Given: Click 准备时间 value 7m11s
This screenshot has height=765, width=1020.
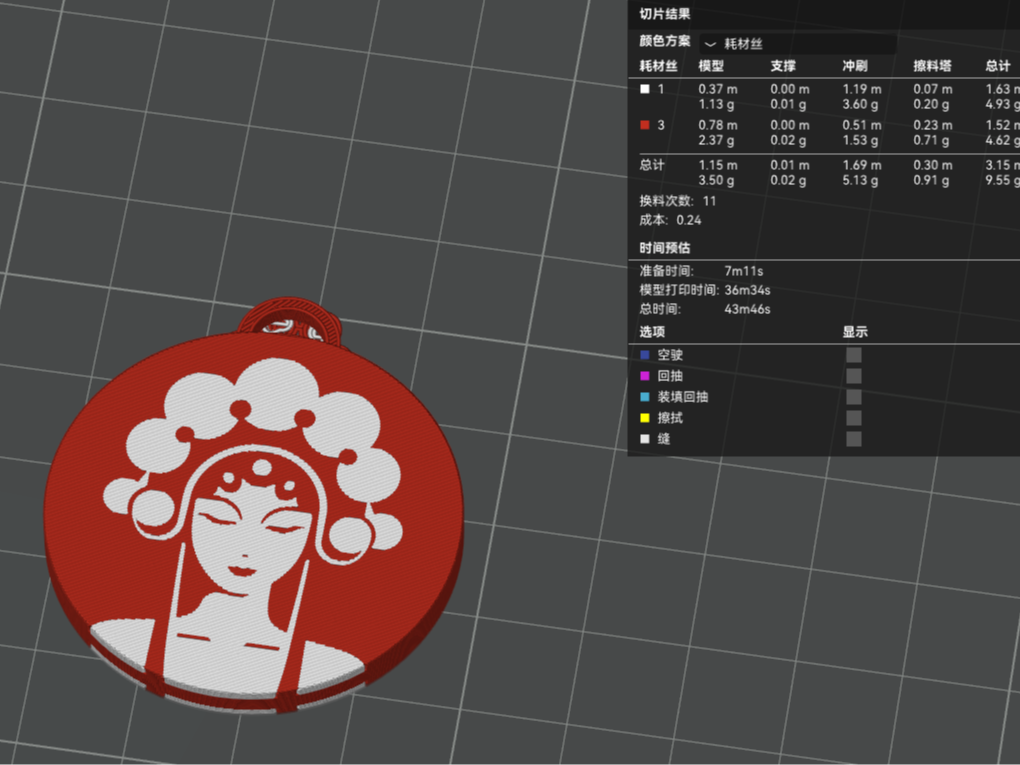Looking at the screenshot, I should [x=744, y=271].
